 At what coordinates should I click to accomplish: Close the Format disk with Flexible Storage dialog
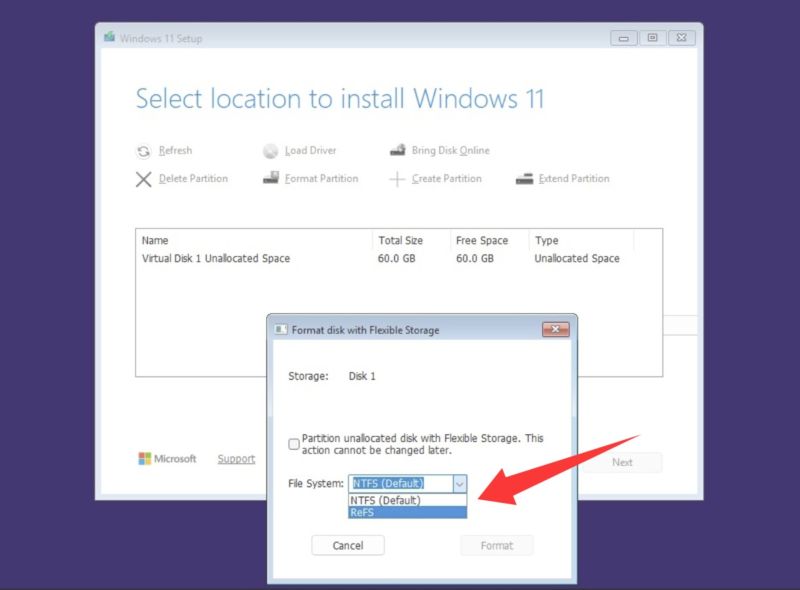(x=556, y=330)
